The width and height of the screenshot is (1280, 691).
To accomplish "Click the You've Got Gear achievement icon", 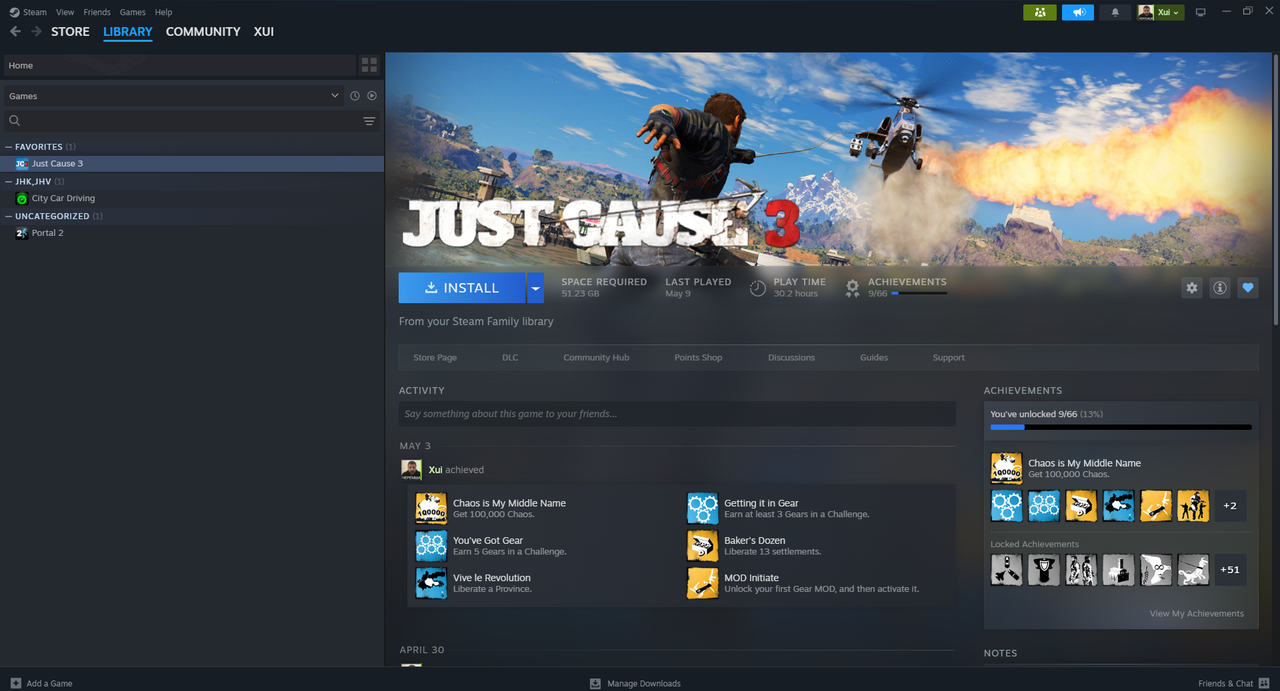I will tap(431, 545).
